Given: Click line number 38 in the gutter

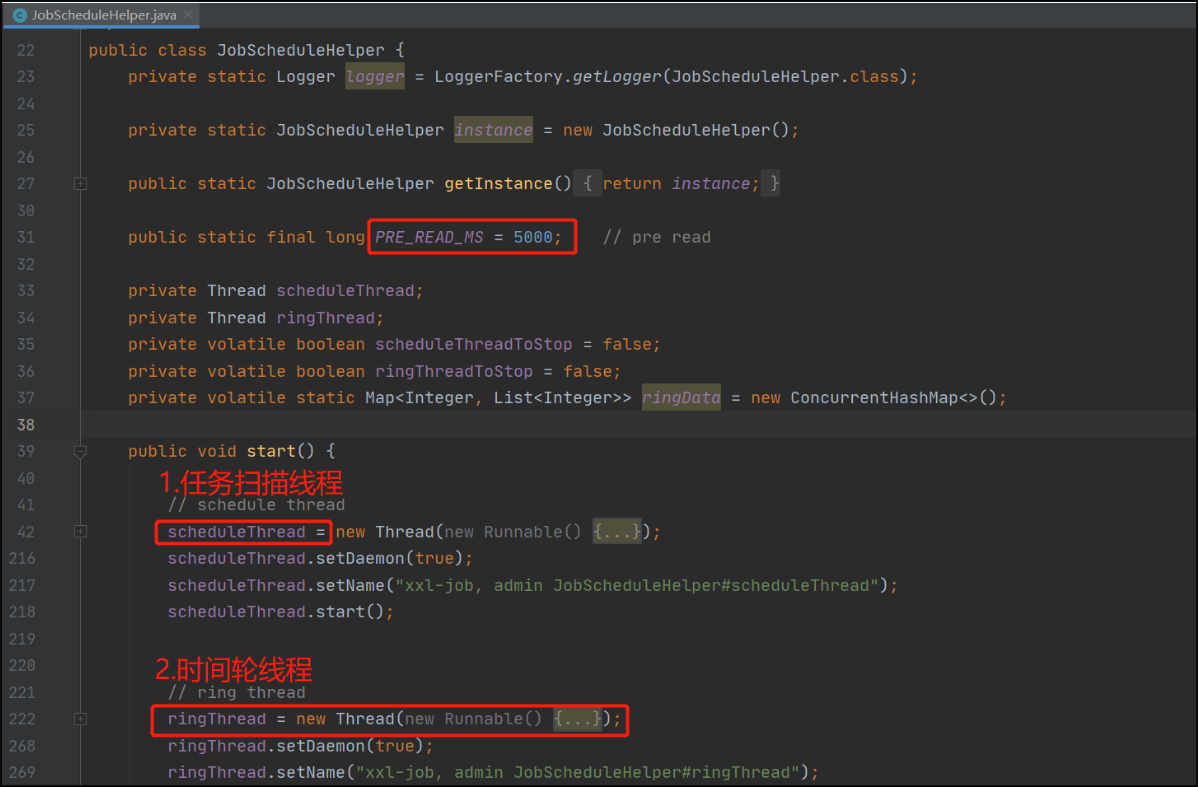Looking at the screenshot, I should pyautogui.click(x=26, y=425).
